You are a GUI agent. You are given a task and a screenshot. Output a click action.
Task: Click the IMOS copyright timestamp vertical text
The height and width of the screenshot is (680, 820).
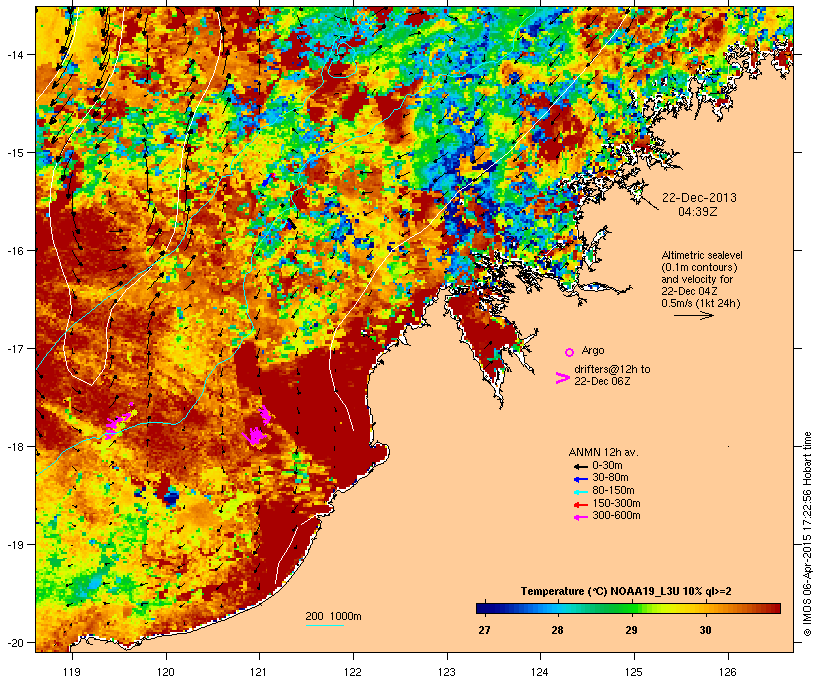tap(807, 534)
